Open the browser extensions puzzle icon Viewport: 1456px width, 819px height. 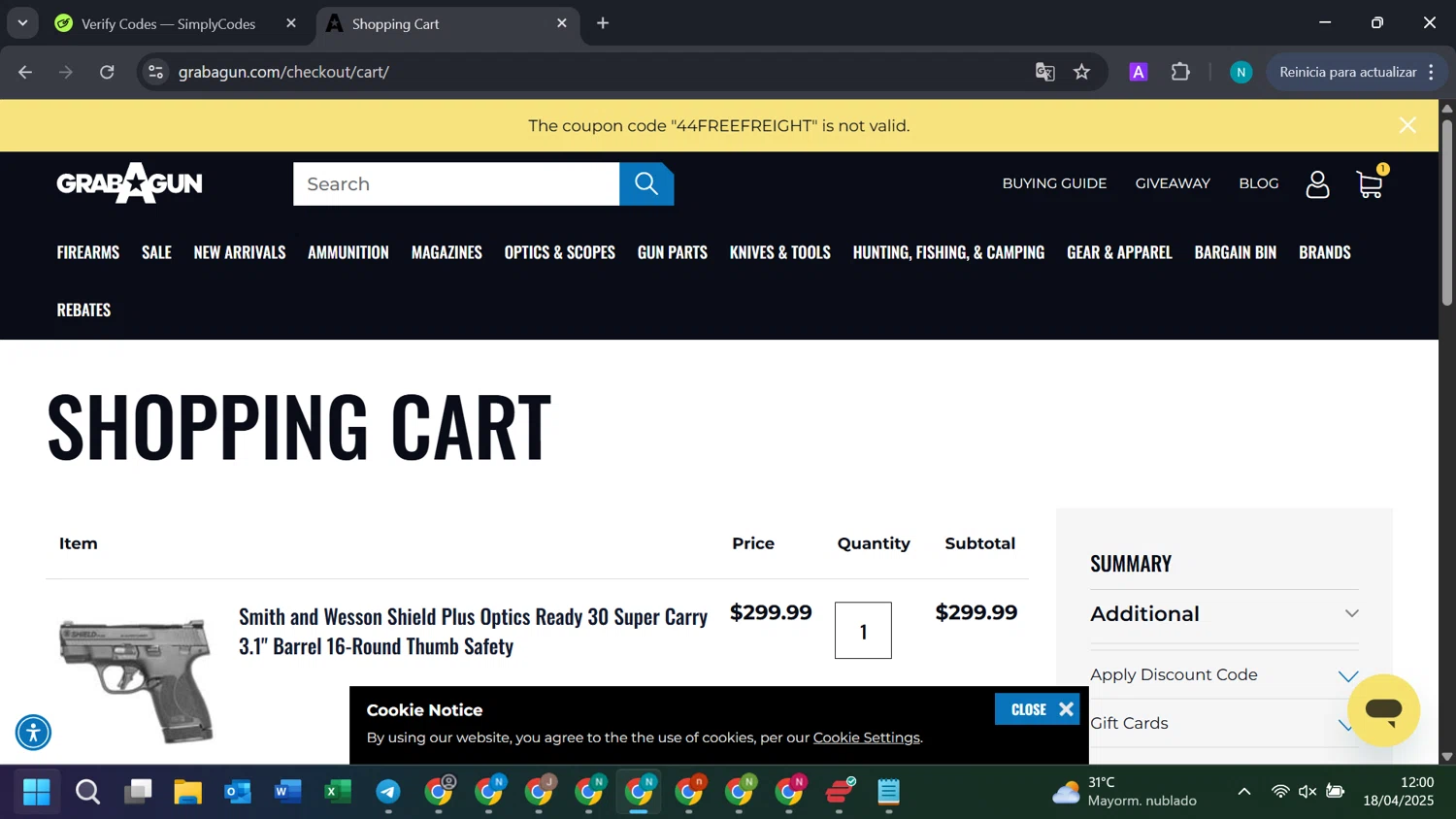(x=1180, y=72)
